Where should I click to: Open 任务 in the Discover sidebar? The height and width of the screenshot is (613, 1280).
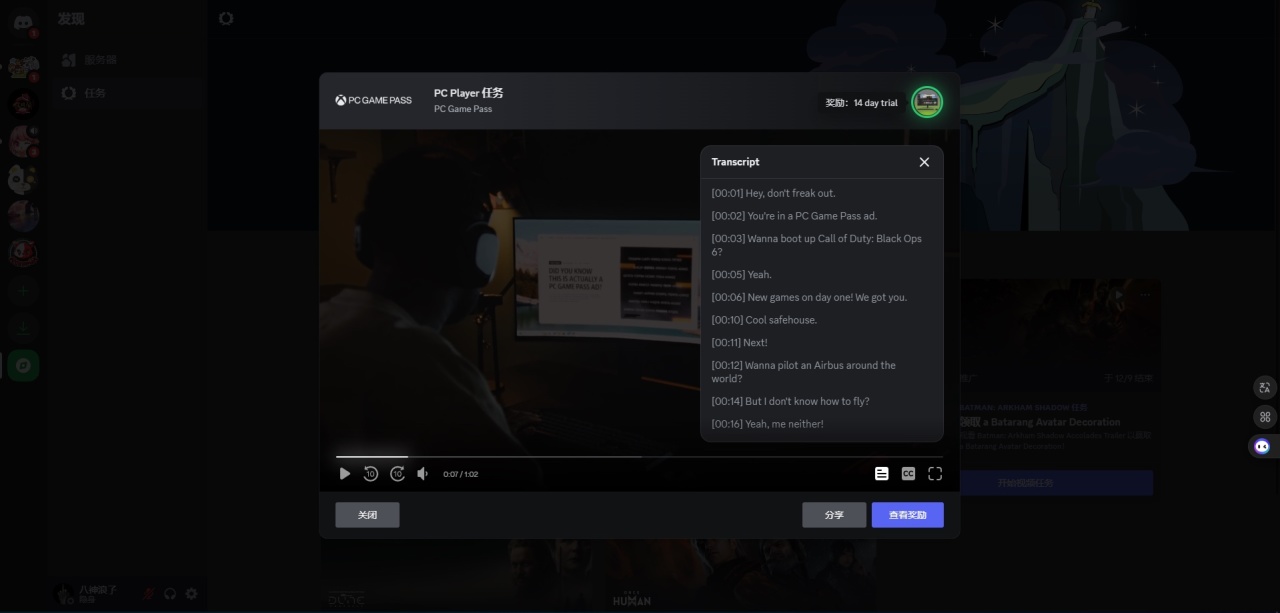tap(126, 93)
